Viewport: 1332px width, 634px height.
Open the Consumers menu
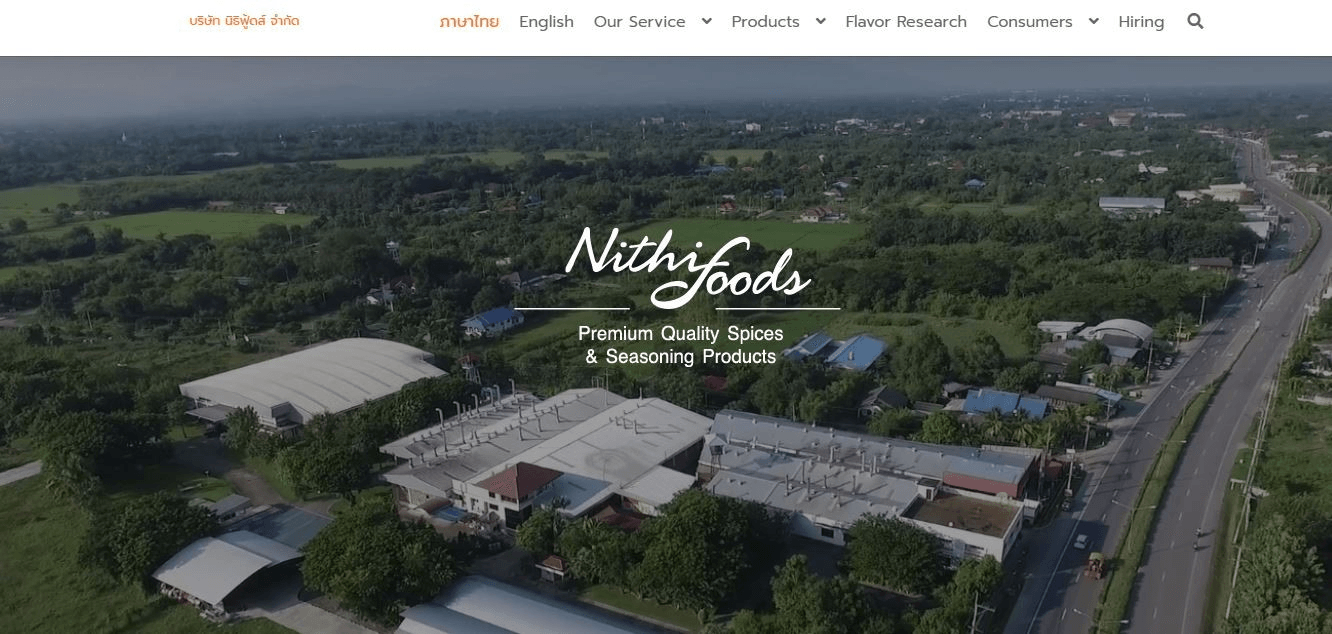1029,22
